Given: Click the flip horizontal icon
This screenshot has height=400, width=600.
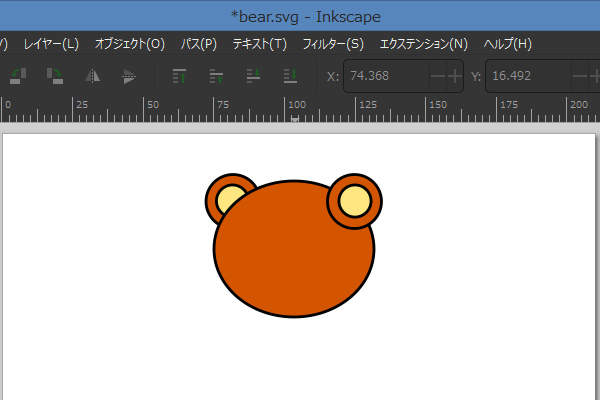Looking at the screenshot, I should point(92,76).
